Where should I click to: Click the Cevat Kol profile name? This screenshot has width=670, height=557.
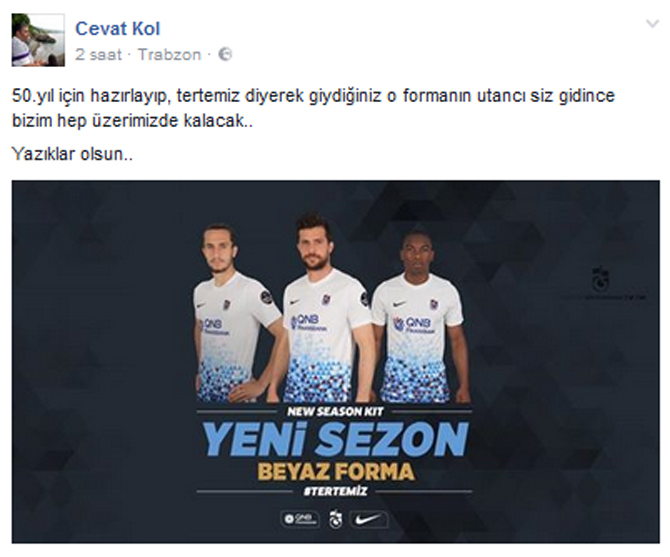pyautogui.click(x=118, y=29)
